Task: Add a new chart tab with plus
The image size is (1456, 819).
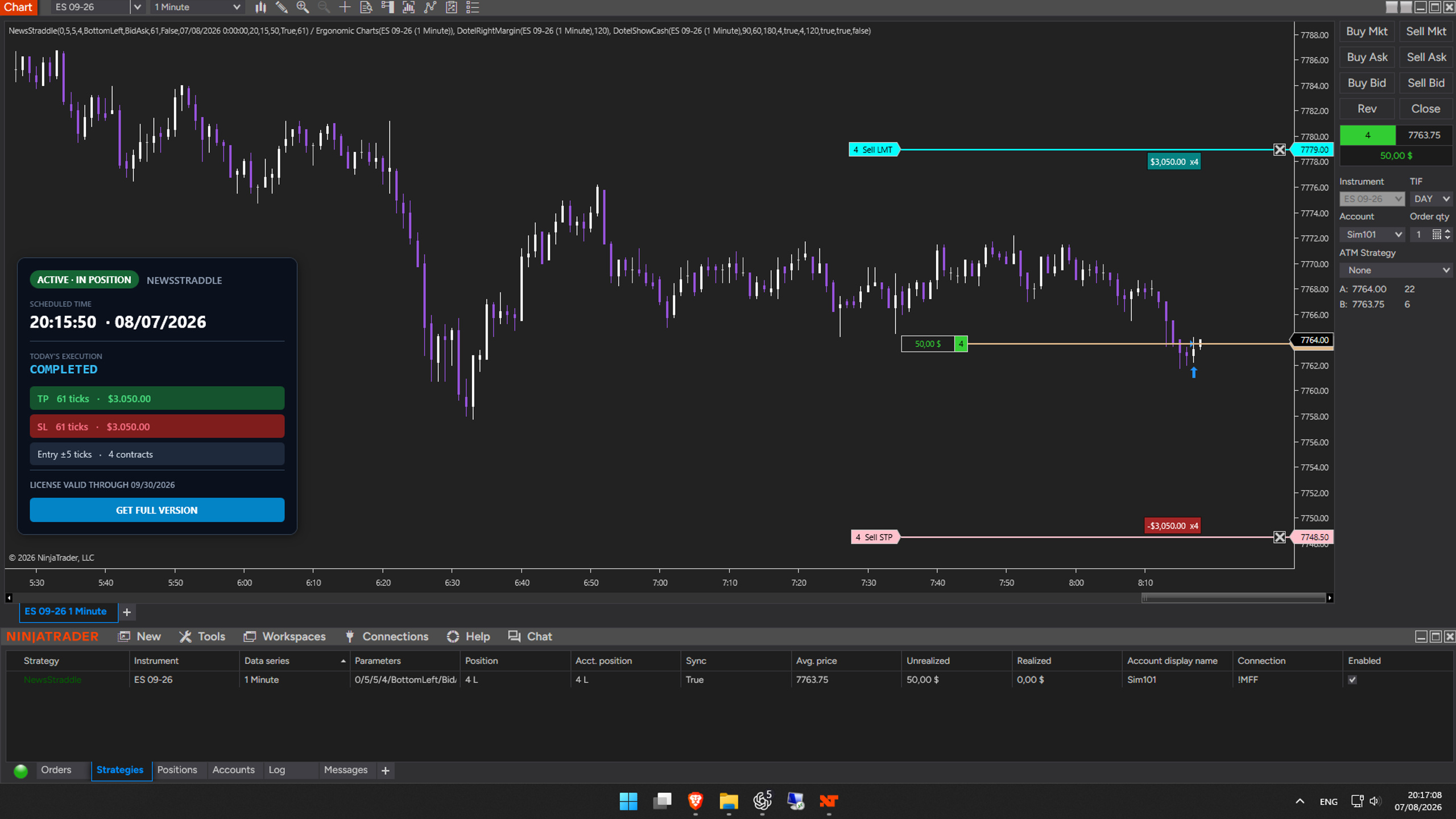Action: click(127, 612)
